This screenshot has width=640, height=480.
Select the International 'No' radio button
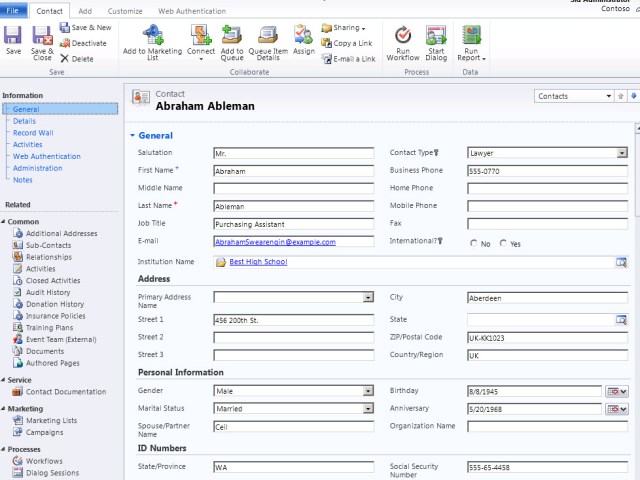click(x=473, y=243)
